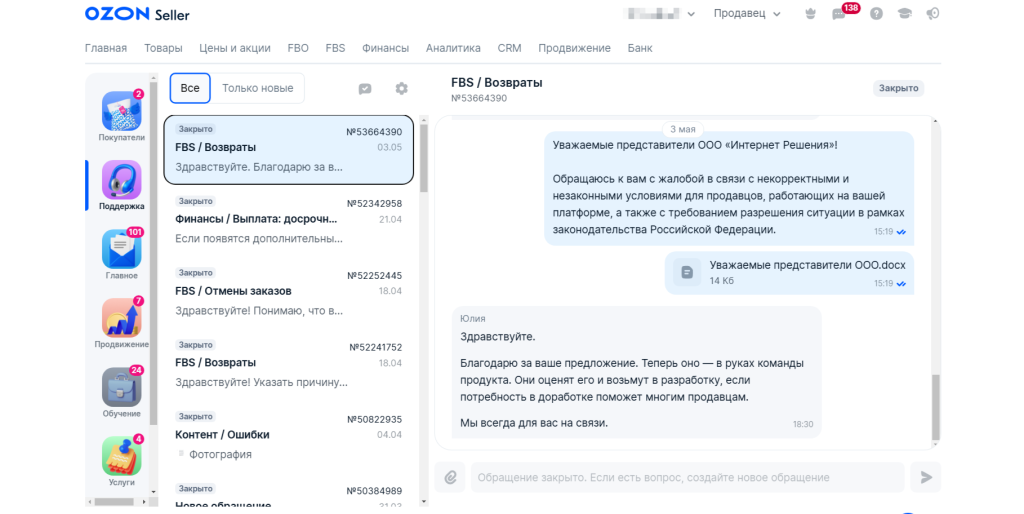Open the Продвижение top menu item
This screenshot has width=1024, height=514.
[575, 48]
